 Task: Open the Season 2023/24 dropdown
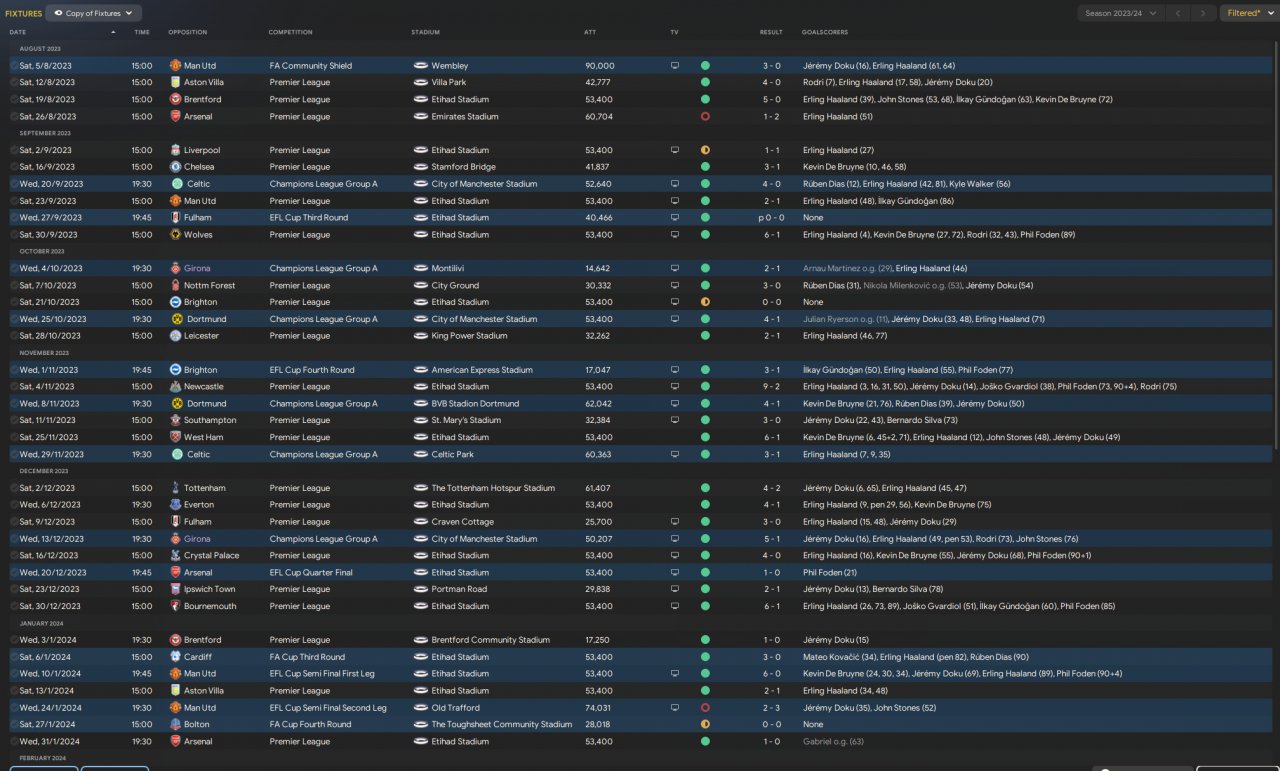[1120, 13]
